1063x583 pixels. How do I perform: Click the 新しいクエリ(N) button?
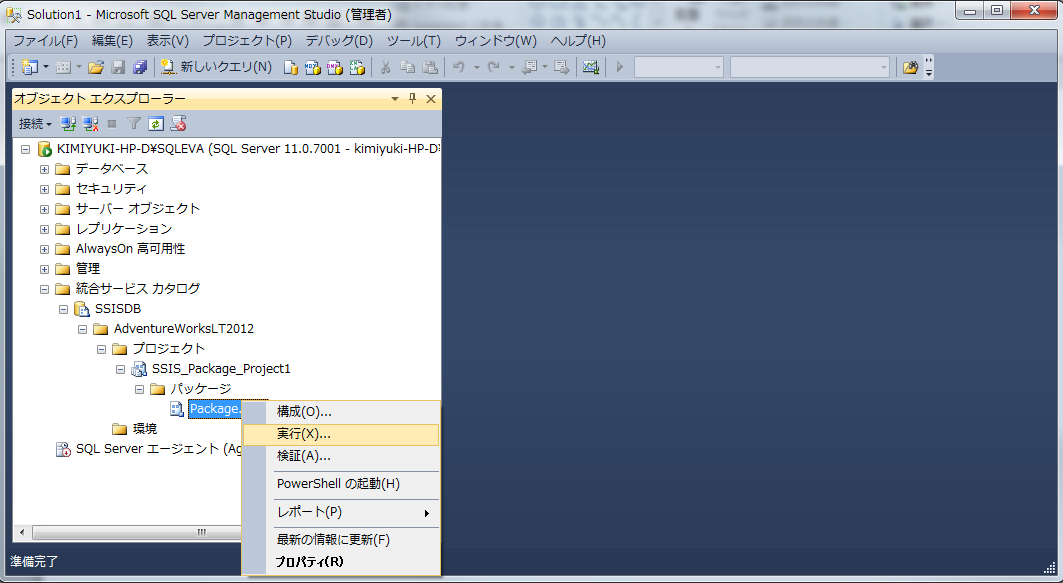coord(216,67)
